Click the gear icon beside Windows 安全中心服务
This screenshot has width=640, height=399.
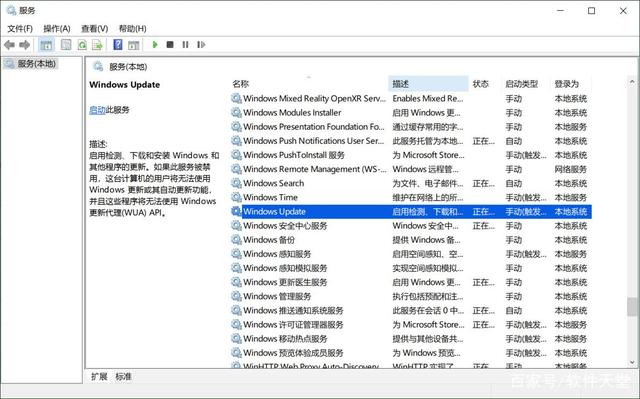click(x=236, y=226)
